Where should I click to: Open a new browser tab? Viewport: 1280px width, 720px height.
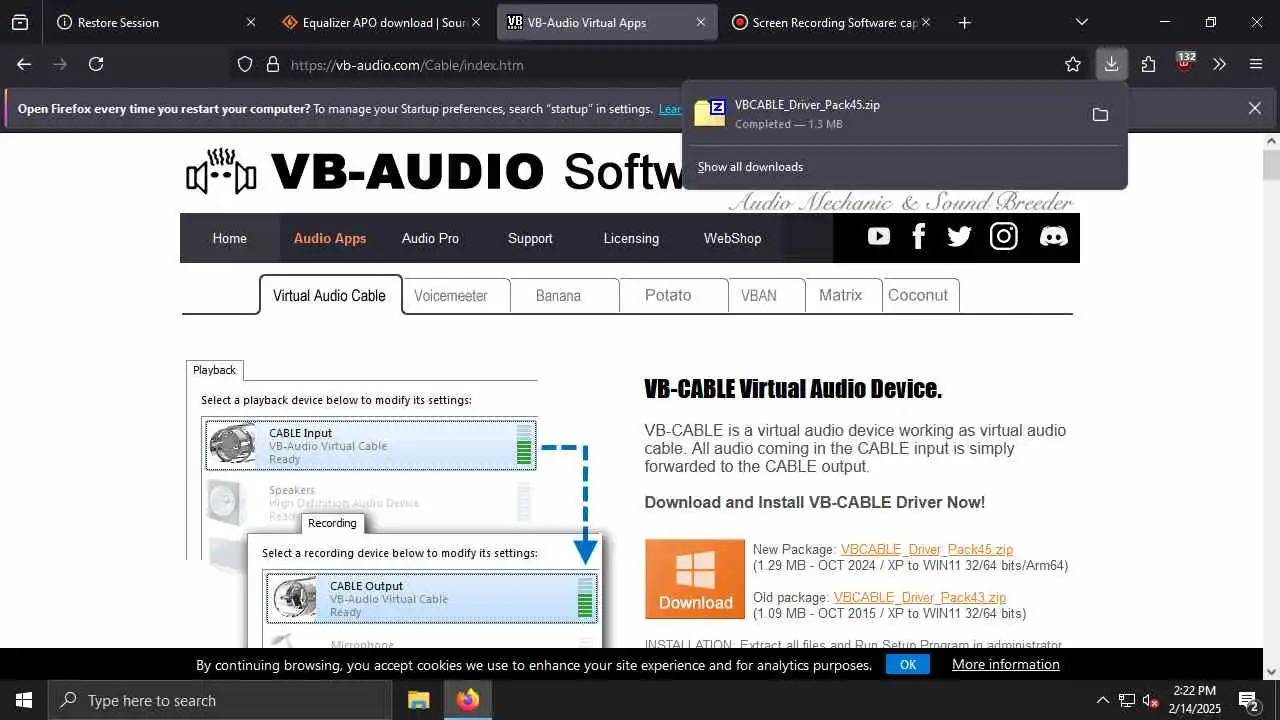tap(964, 22)
